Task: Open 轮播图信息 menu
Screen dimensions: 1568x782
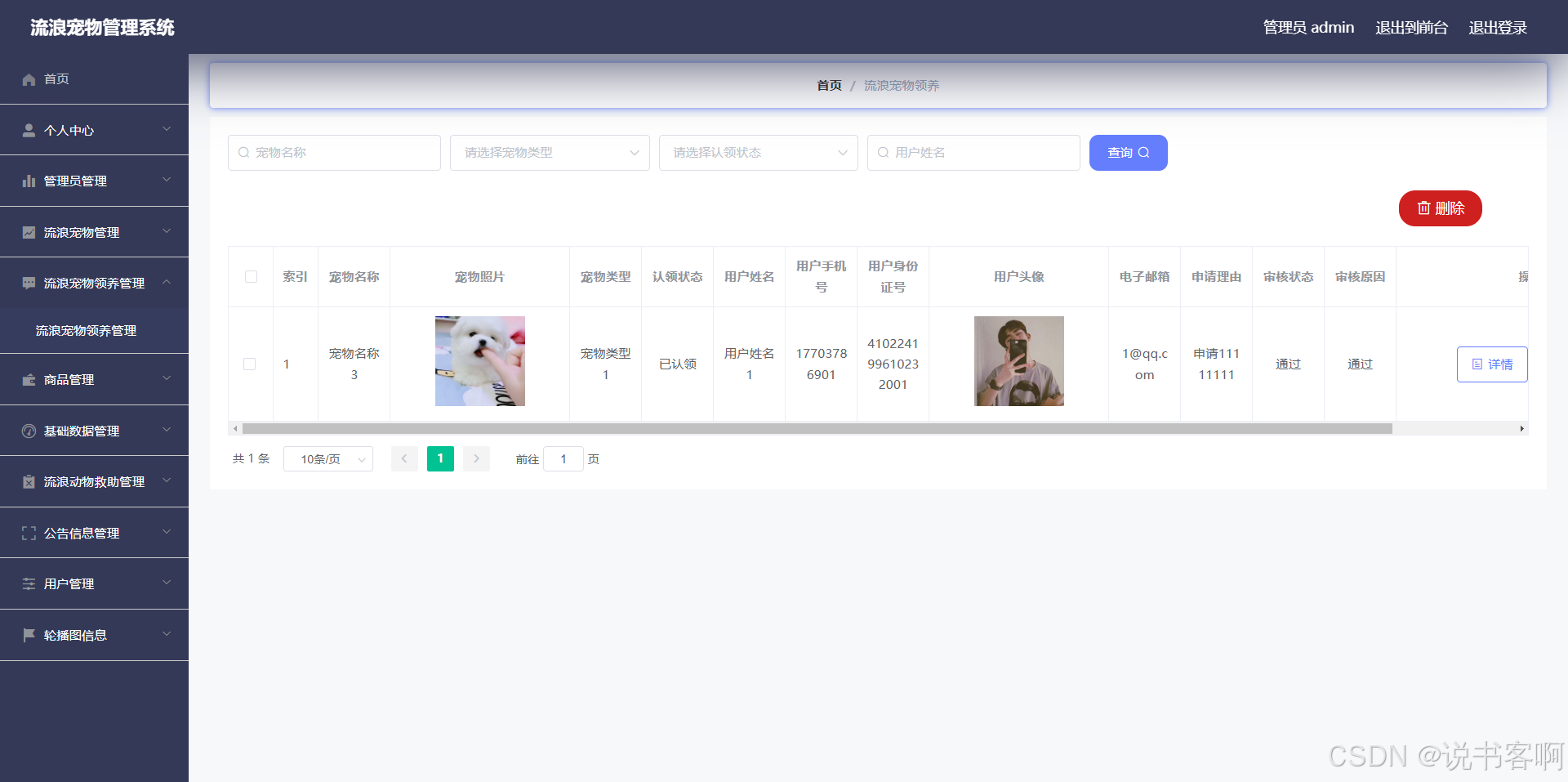Action: [94, 635]
